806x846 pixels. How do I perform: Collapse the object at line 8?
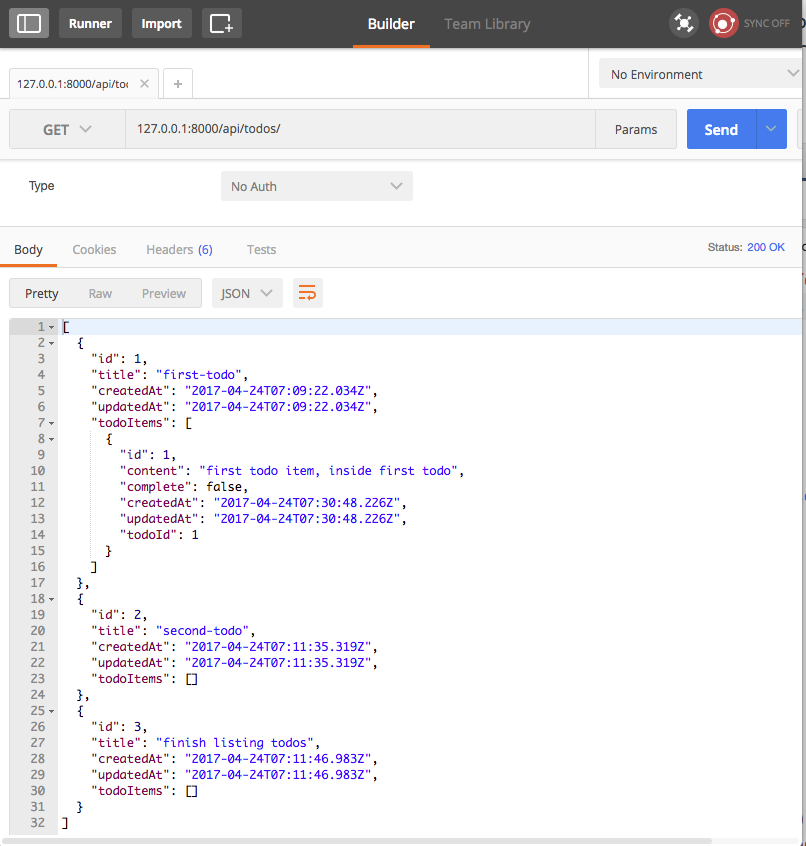(x=52, y=439)
